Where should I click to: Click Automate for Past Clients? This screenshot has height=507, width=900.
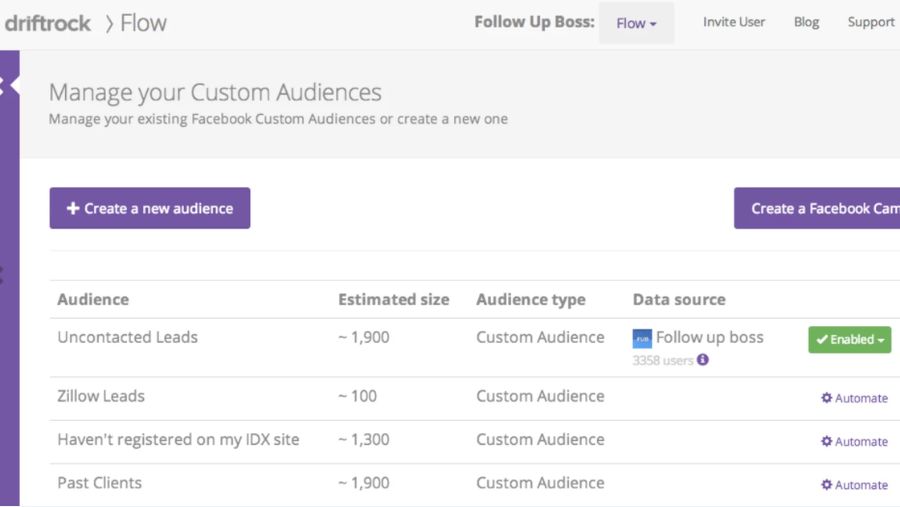click(x=854, y=485)
